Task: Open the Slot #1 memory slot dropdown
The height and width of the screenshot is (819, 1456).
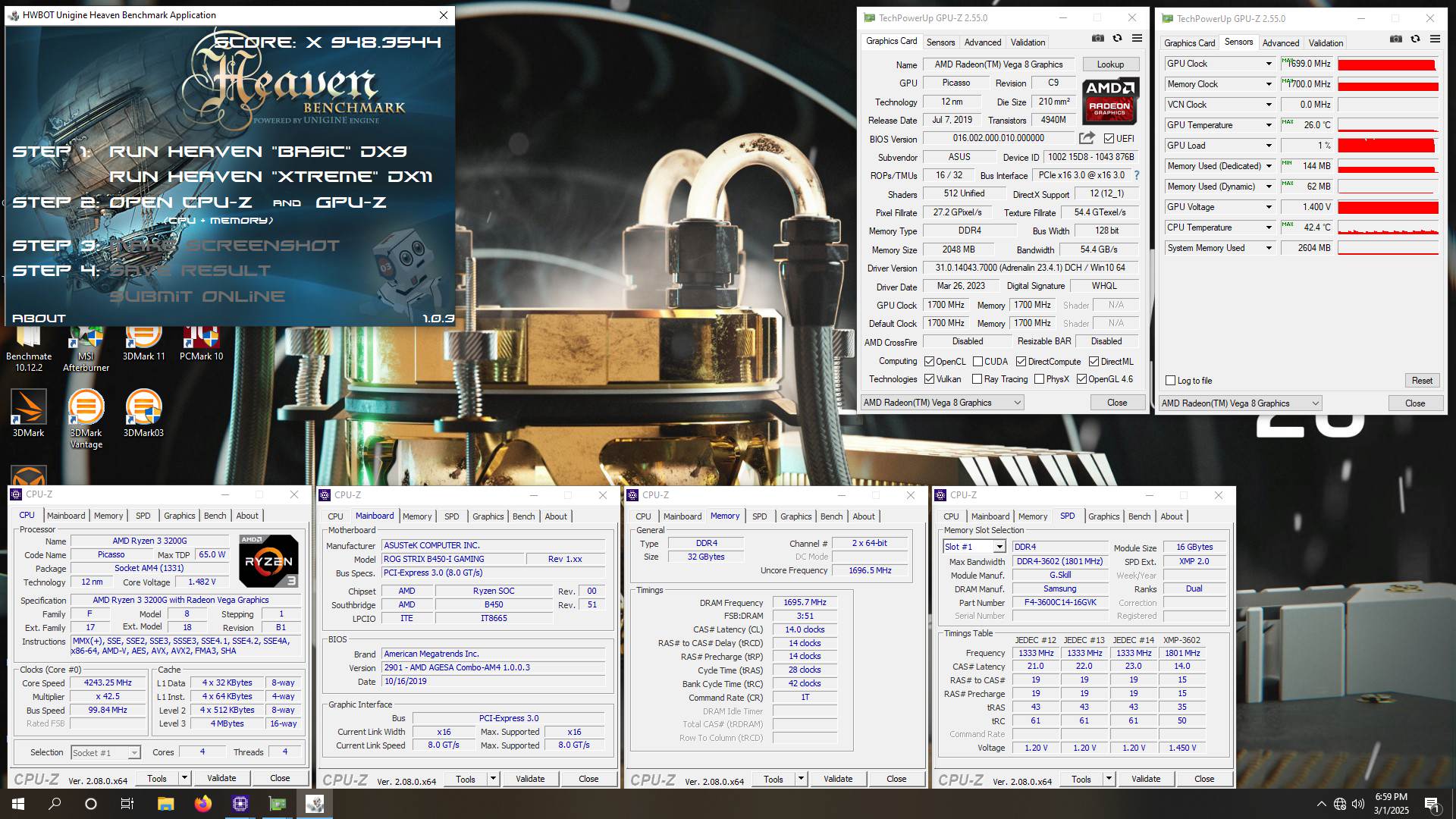Action: (x=999, y=547)
